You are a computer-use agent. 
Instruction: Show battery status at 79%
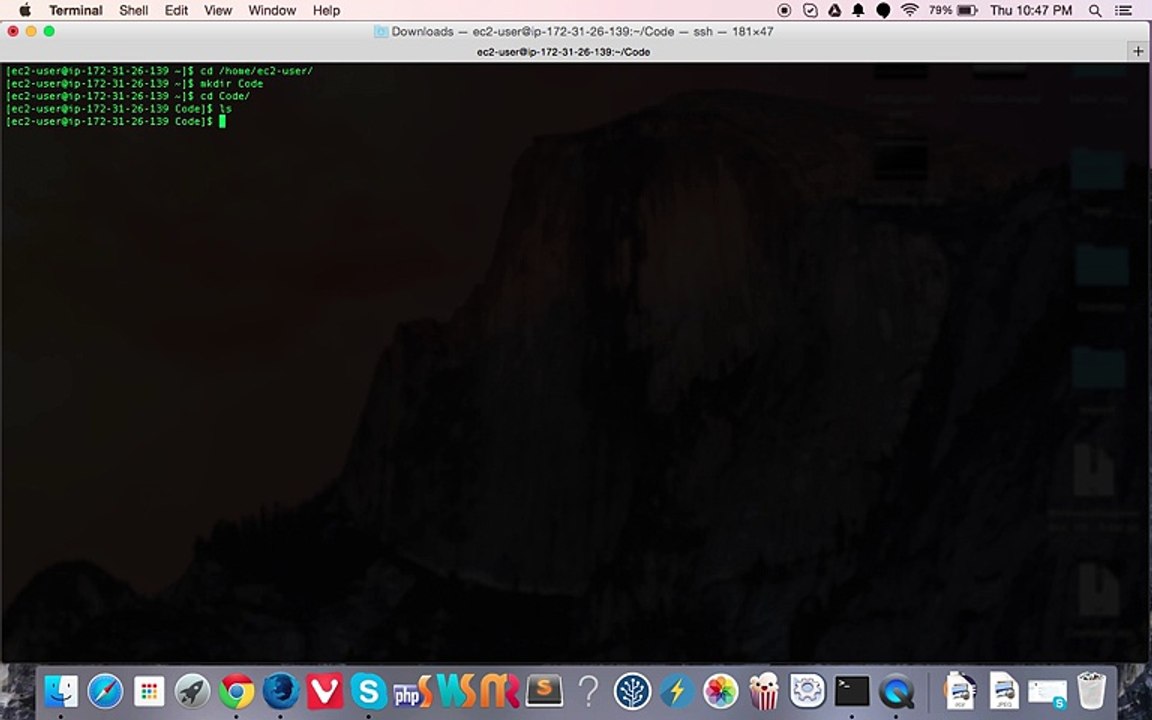click(x=953, y=10)
